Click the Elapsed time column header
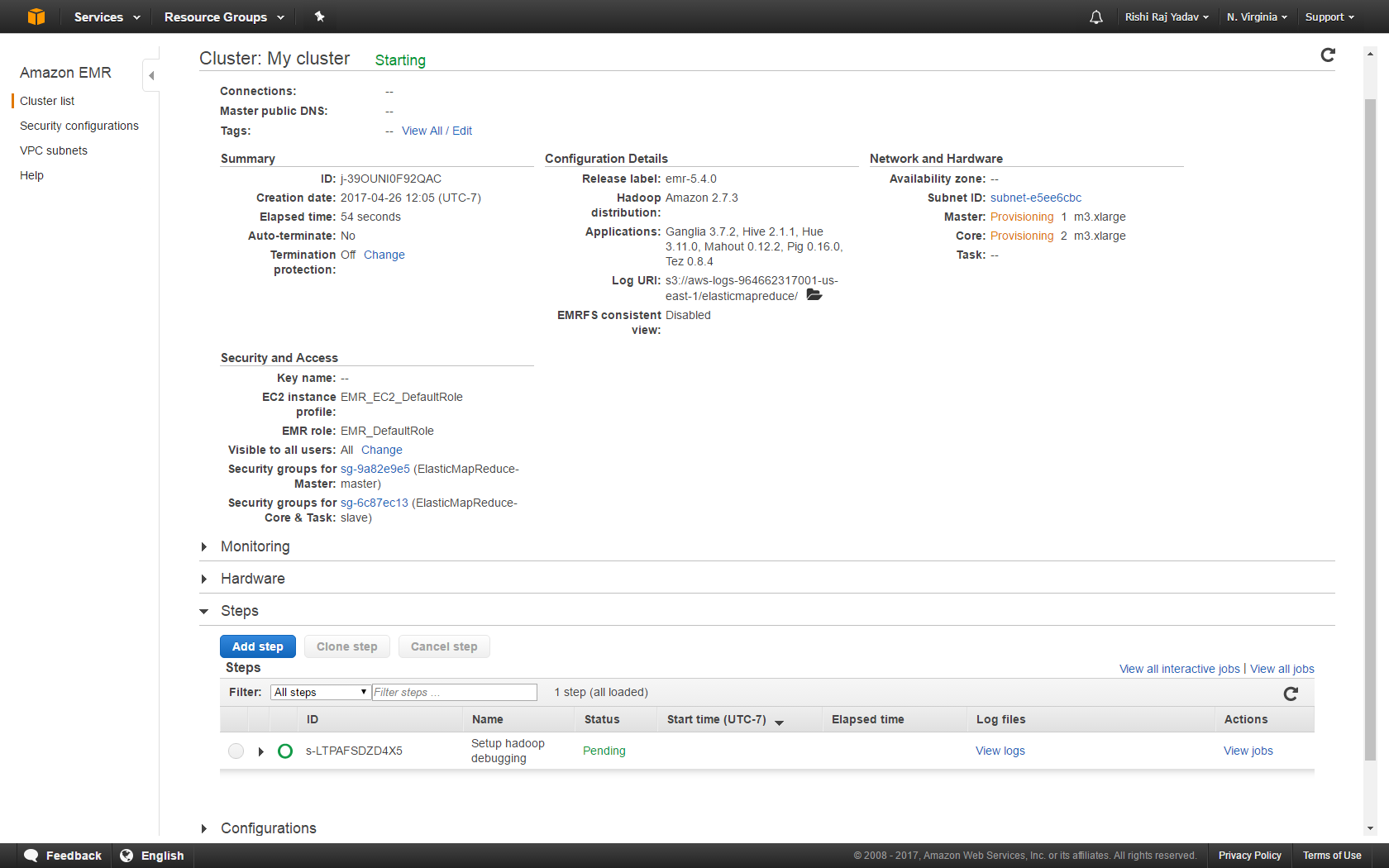Image resolution: width=1389 pixels, height=868 pixels. click(868, 719)
